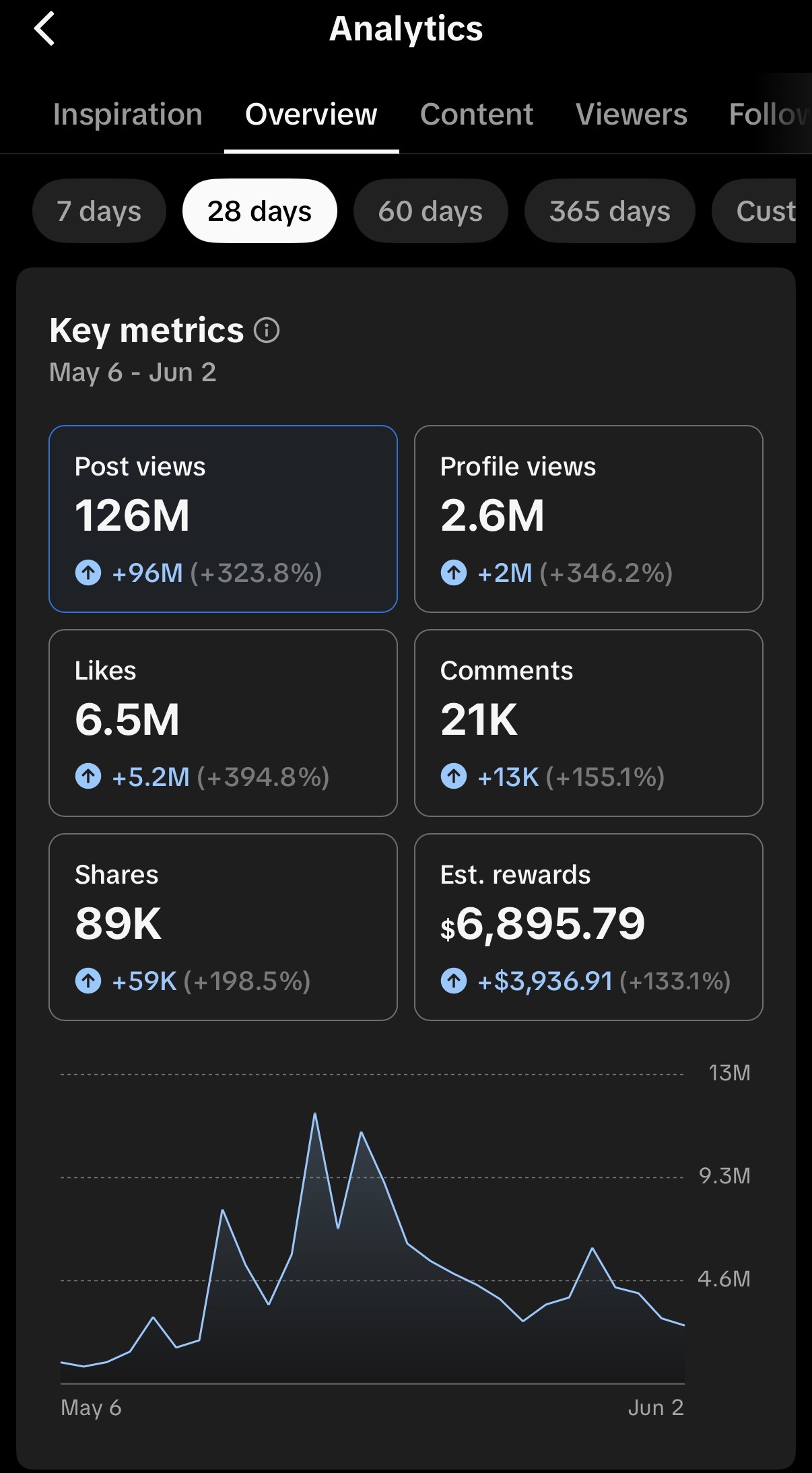Click the Profile views up-arrow icon
The width and height of the screenshot is (812, 1473).
coord(454,573)
